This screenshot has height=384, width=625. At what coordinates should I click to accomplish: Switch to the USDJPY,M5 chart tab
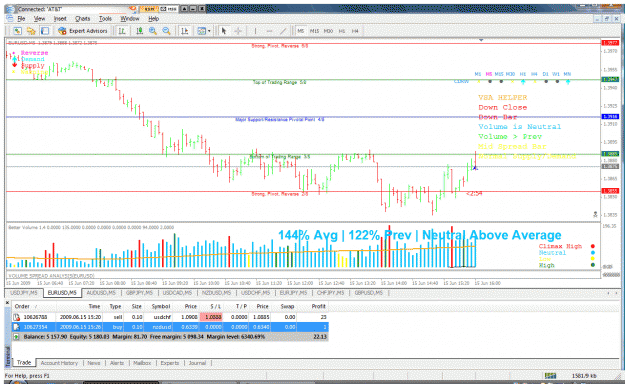pyautogui.click(x=24, y=293)
